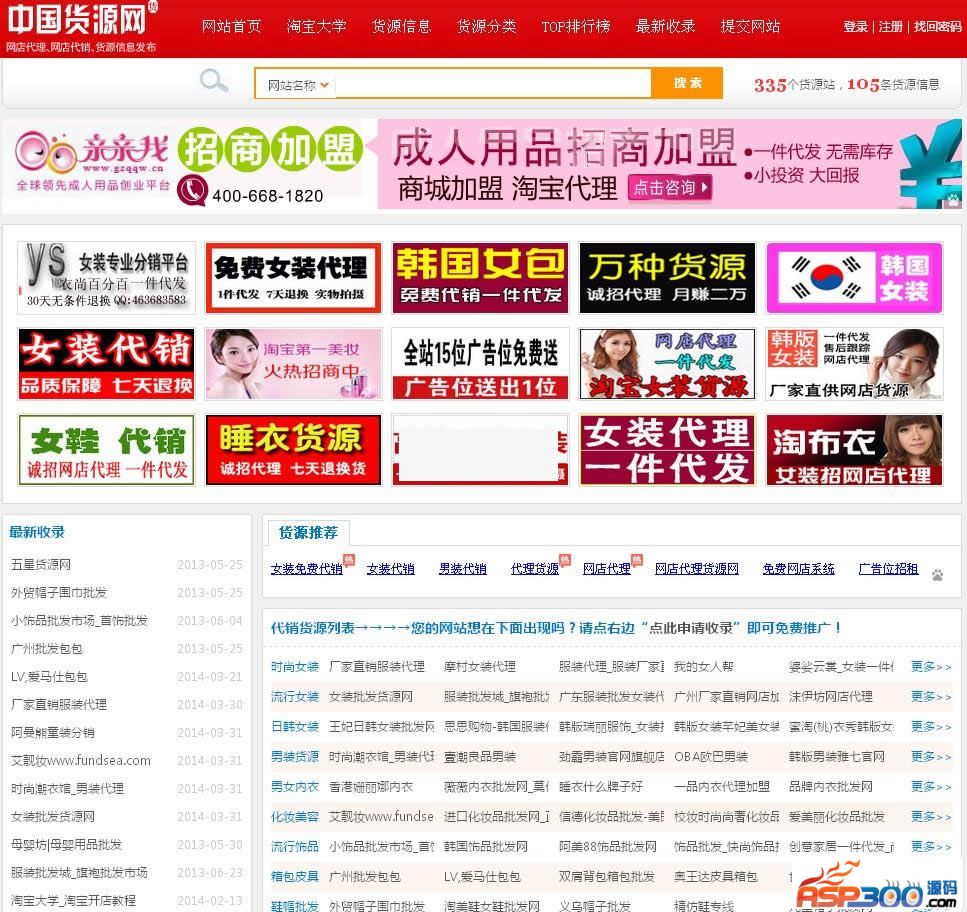
Task: Click the 网店代理货源网 link
Action: pos(697,569)
